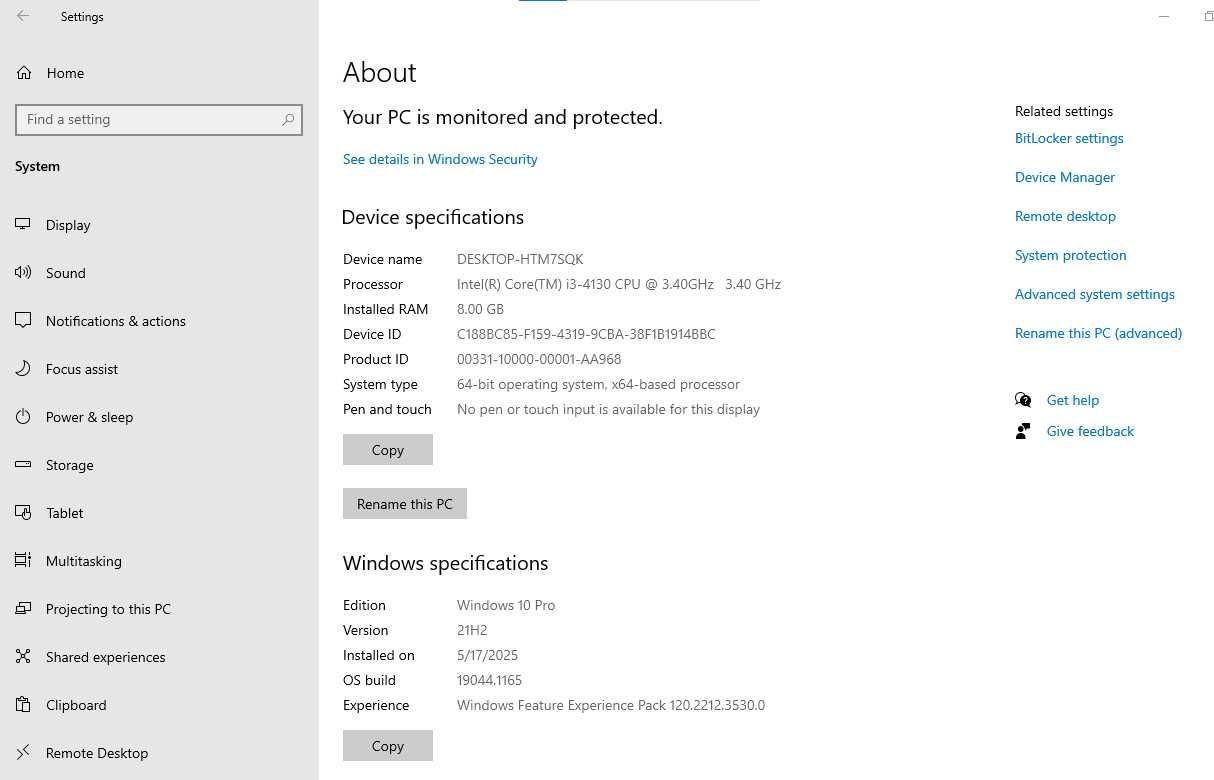Open Advanced system settings link
This screenshot has height=780, width=1214.
click(1095, 294)
